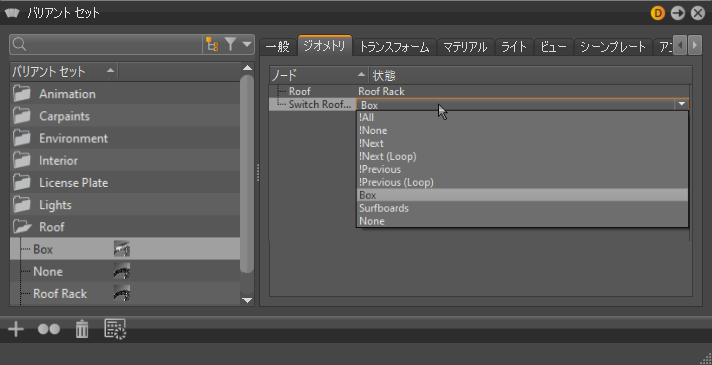712x365 pixels.
Task: Click the arrow undock icon in title bar
Action: (x=678, y=13)
